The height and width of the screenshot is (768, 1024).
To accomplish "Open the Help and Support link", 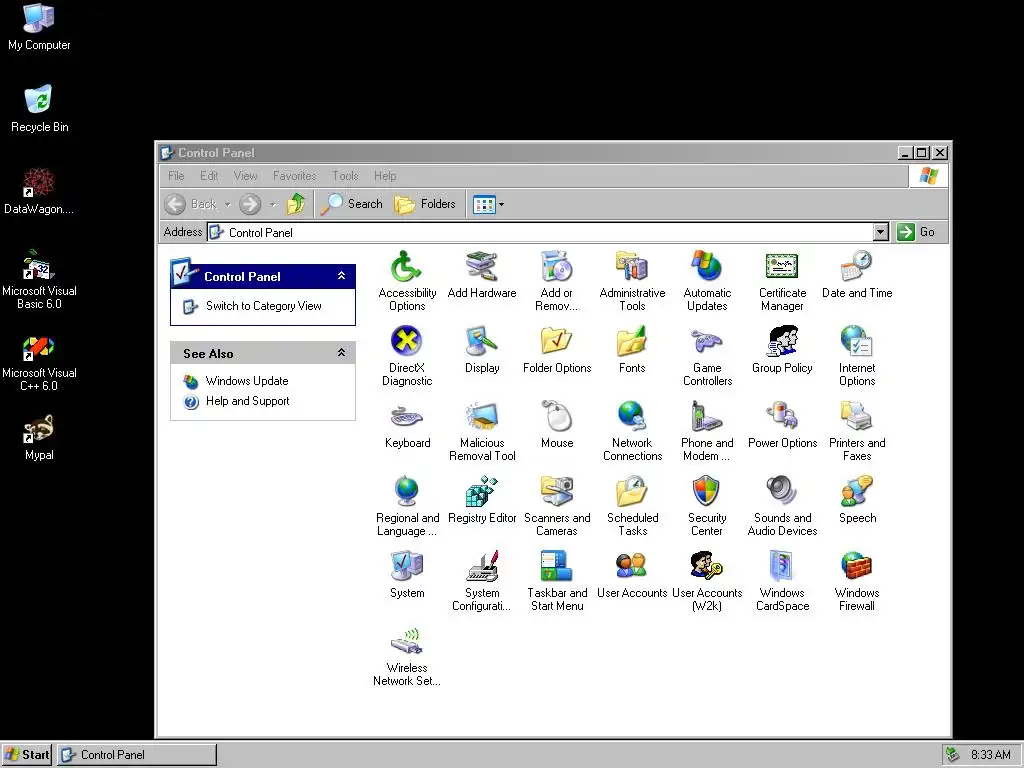I will click(x=247, y=401).
